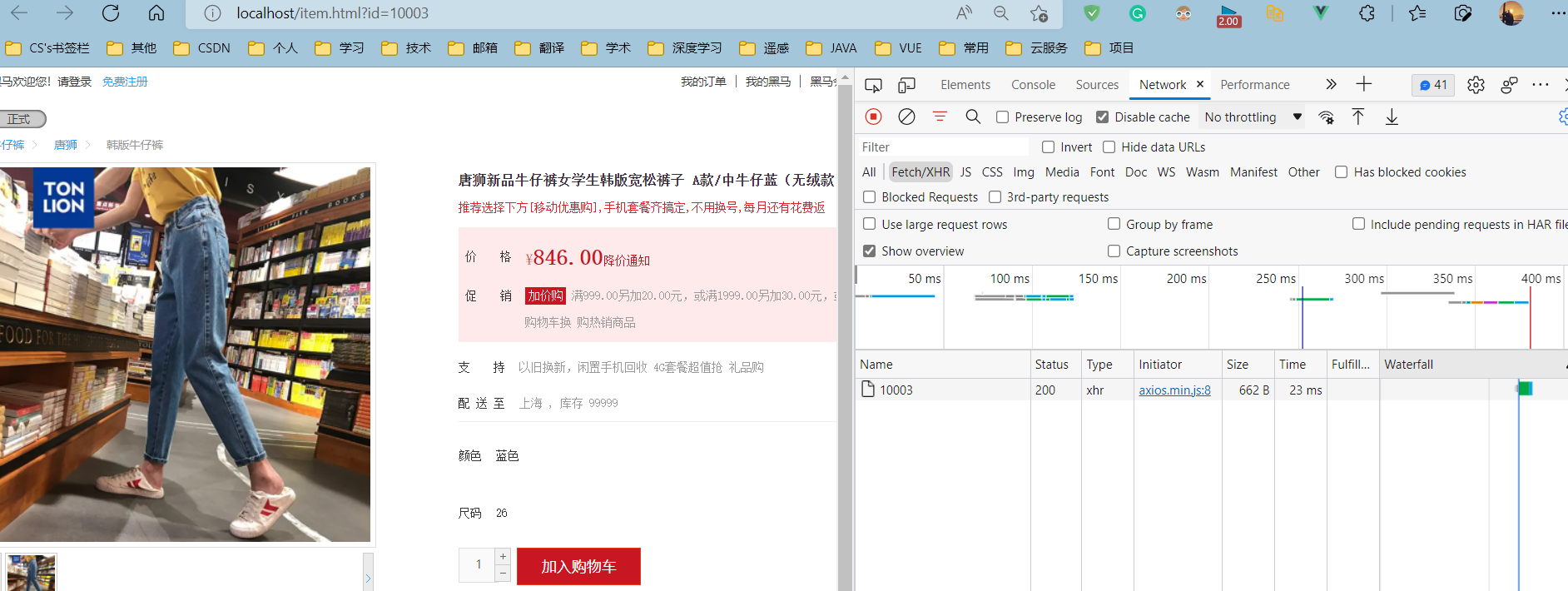Open network search magnifier
The width and height of the screenshot is (1568, 591).
coord(973,117)
